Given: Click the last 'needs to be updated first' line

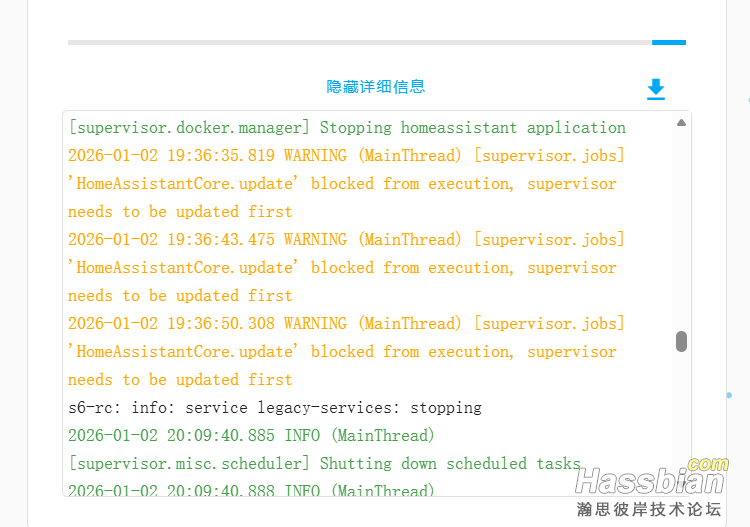Looking at the screenshot, I should click(x=180, y=380).
